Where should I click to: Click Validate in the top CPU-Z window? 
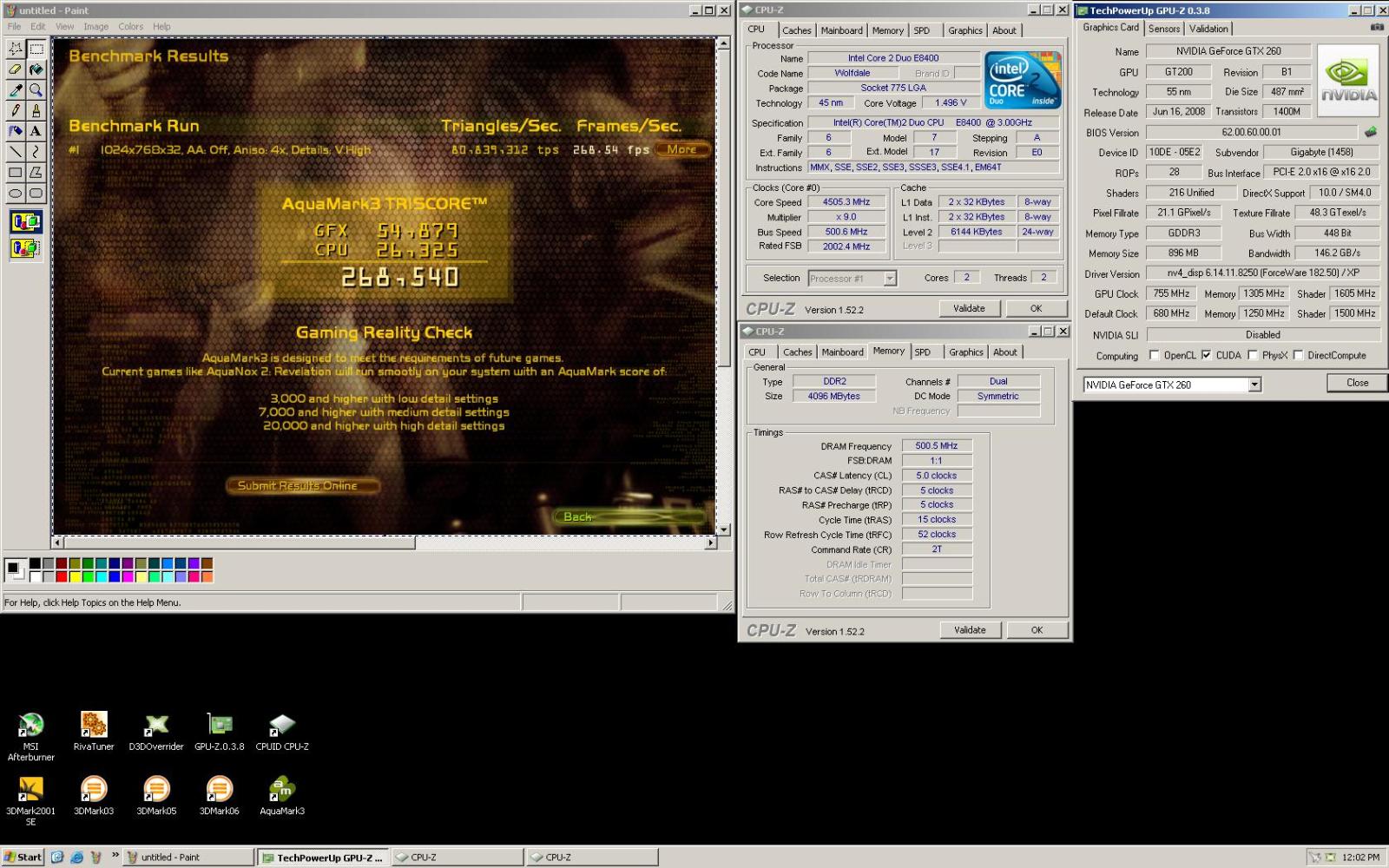tap(970, 308)
